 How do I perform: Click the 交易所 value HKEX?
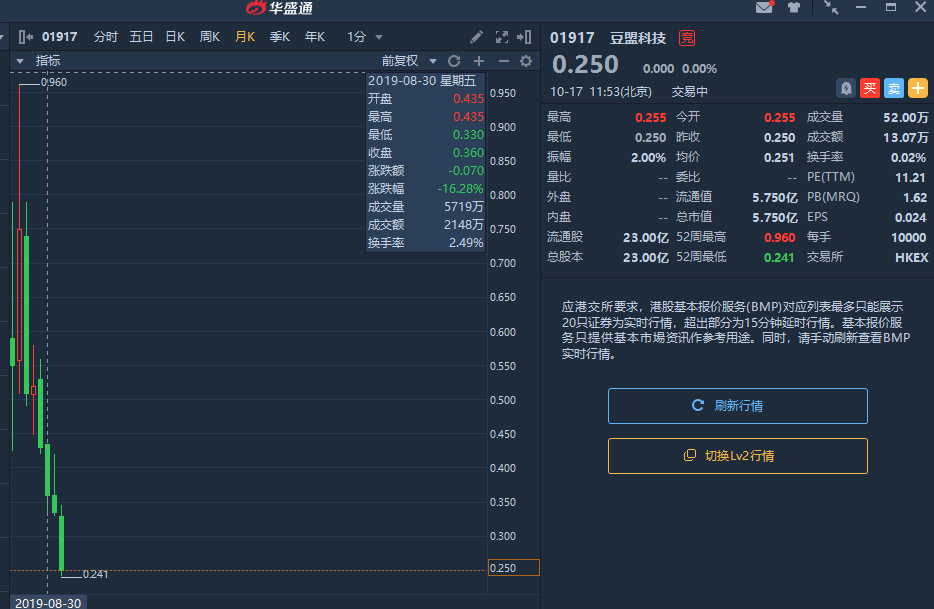click(x=912, y=257)
